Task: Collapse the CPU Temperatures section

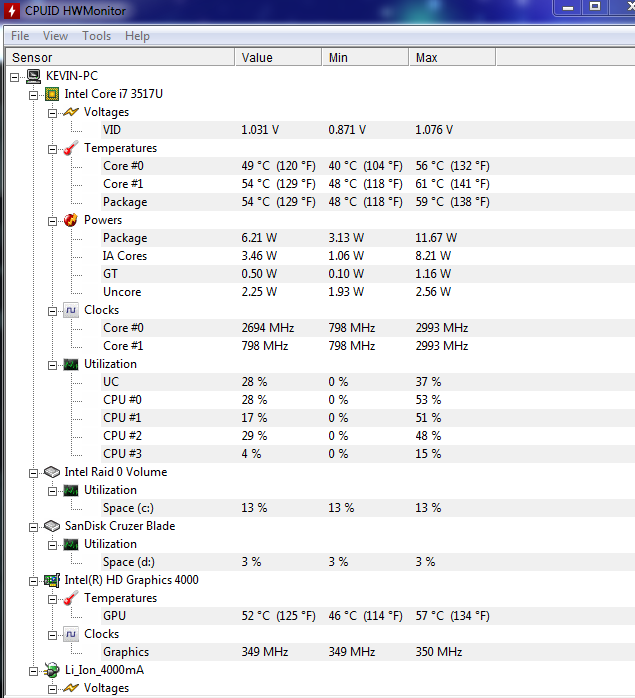Action: 53,149
